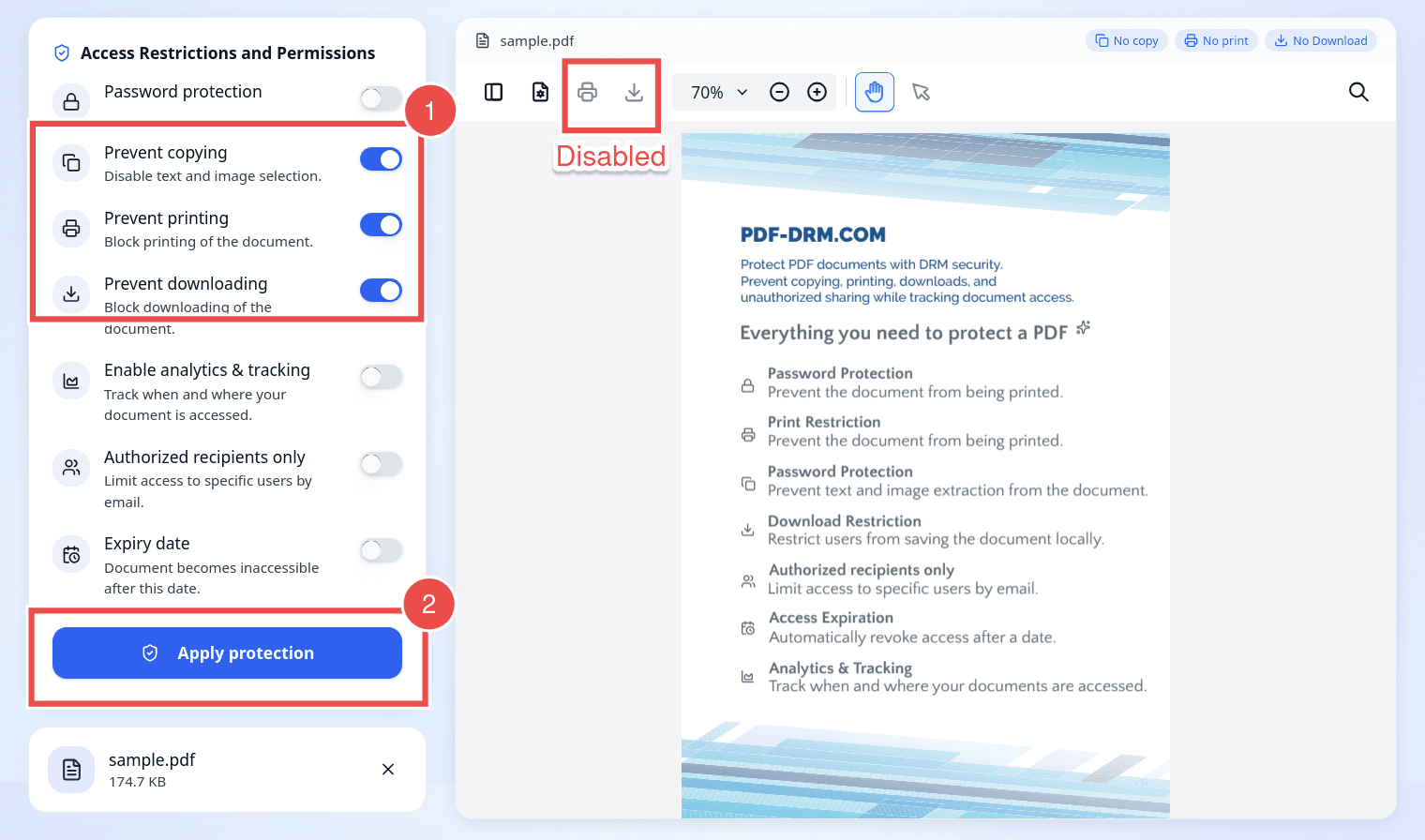Click 'Authorized recipients only' line in the document
Image resolution: width=1425 pixels, height=840 pixels.
tap(862, 570)
